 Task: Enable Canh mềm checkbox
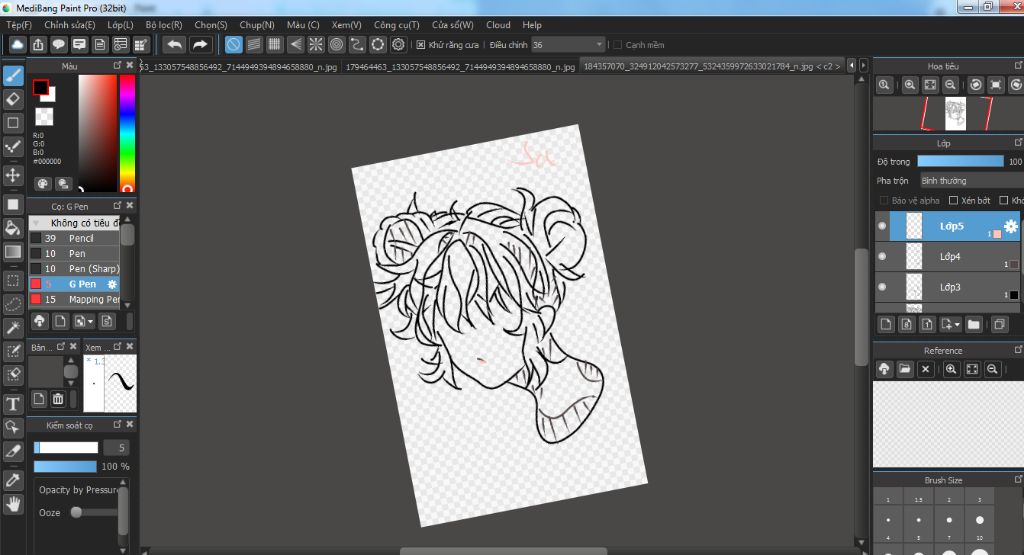617,44
